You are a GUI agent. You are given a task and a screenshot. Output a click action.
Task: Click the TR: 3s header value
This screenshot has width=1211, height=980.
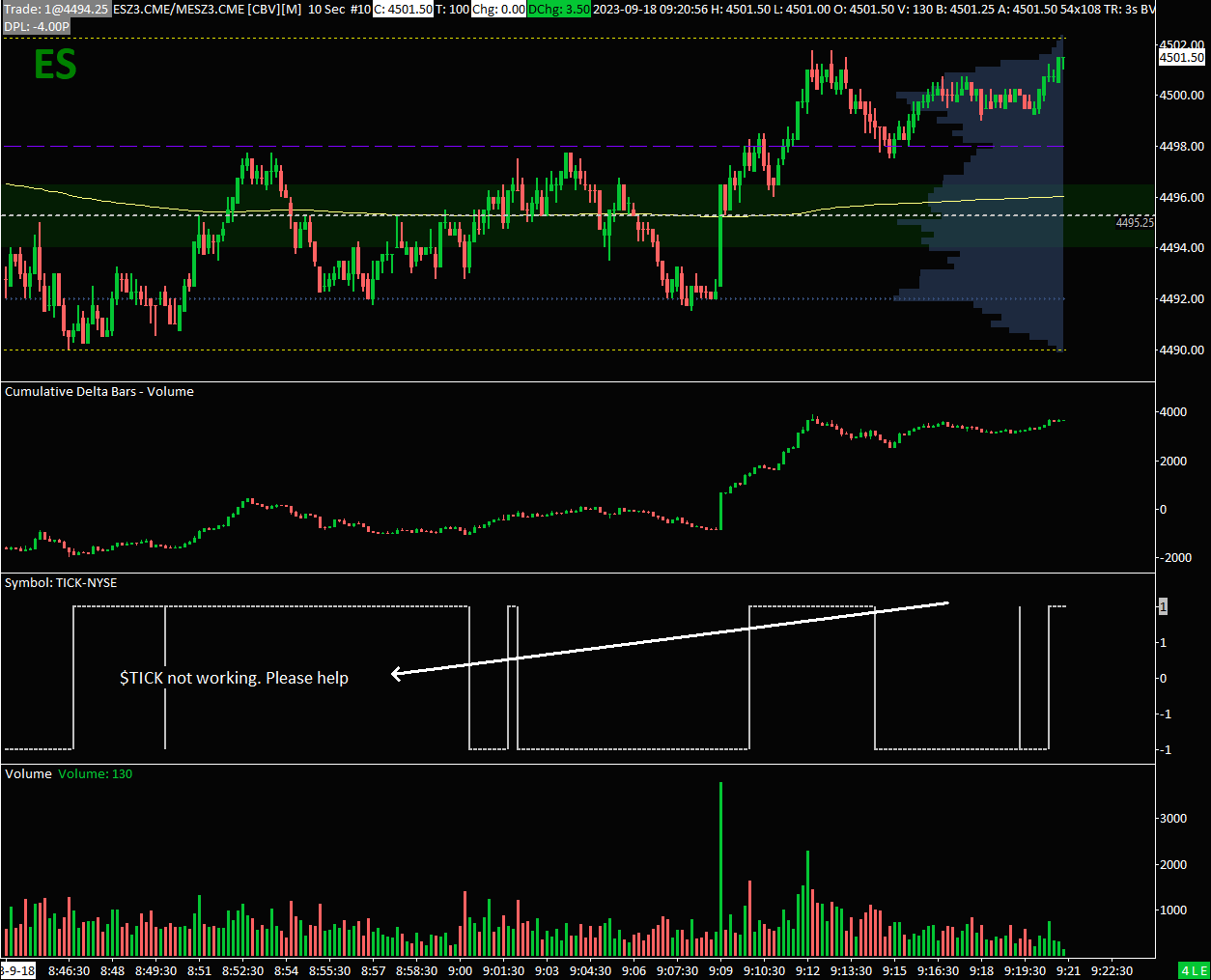pos(1119,9)
